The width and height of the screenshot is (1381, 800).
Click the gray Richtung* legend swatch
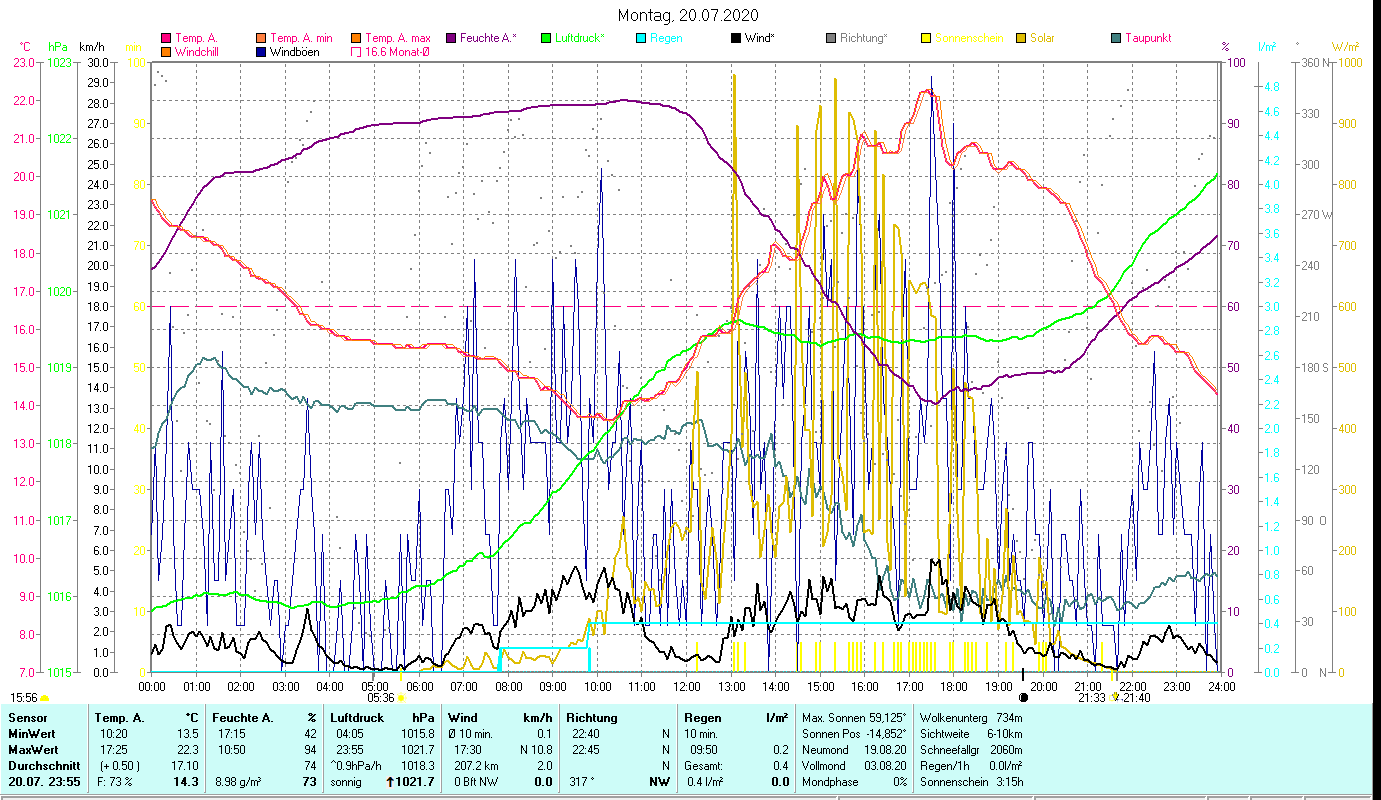click(x=831, y=38)
